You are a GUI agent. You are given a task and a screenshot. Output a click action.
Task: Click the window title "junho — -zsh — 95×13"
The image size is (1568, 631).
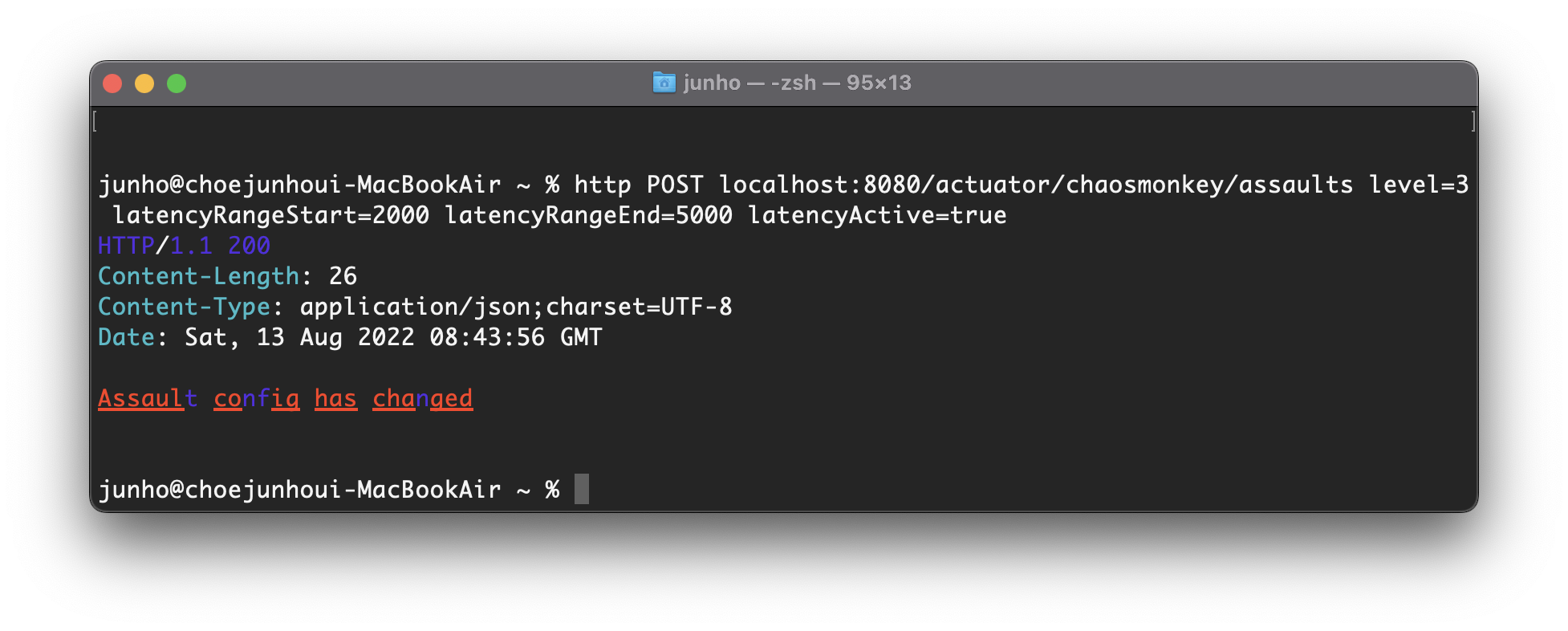(x=797, y=83)
